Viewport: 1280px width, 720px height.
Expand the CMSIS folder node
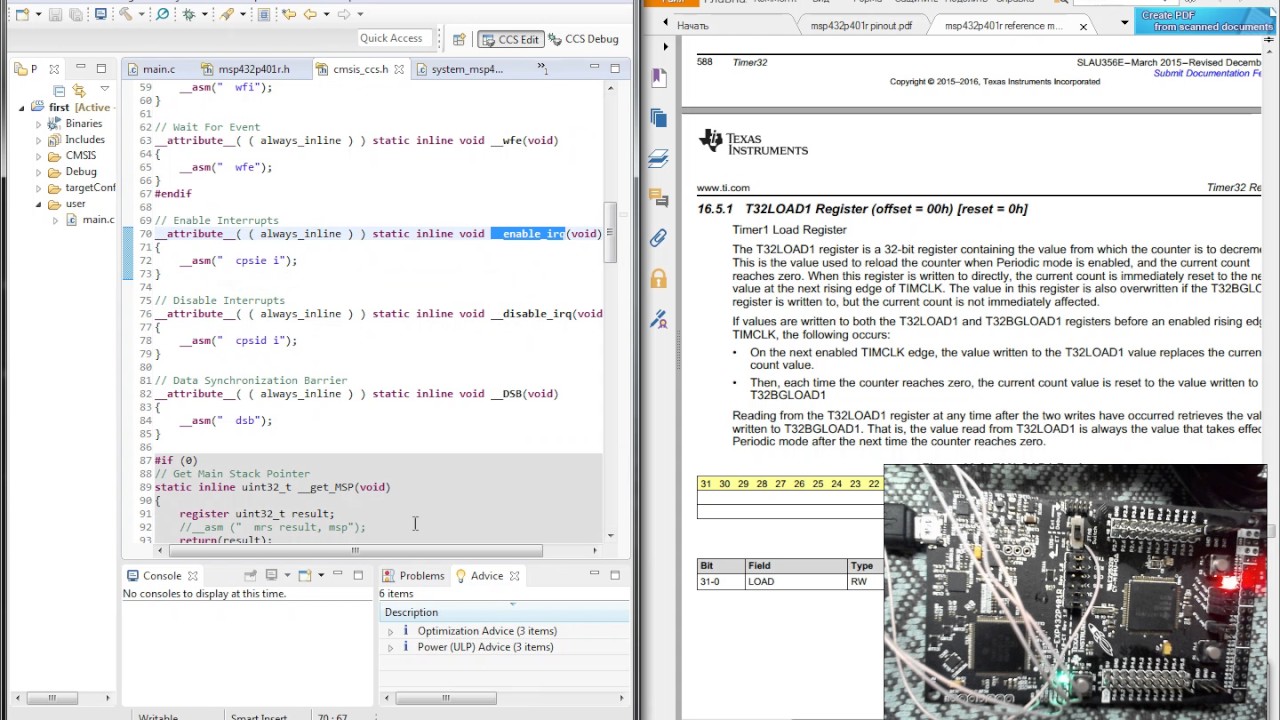[39, 156]
